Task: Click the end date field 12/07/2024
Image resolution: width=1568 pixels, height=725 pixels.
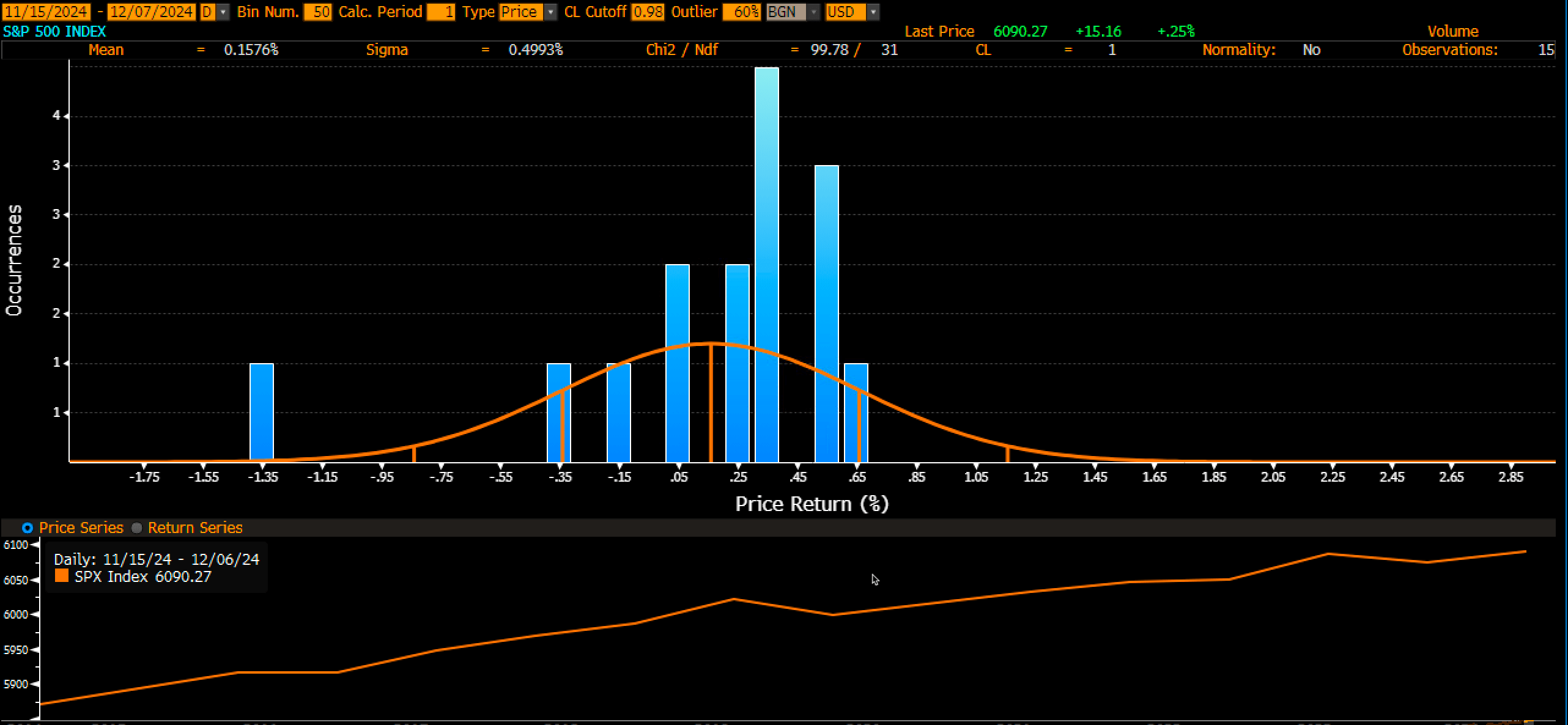Action: click(152, 12)
